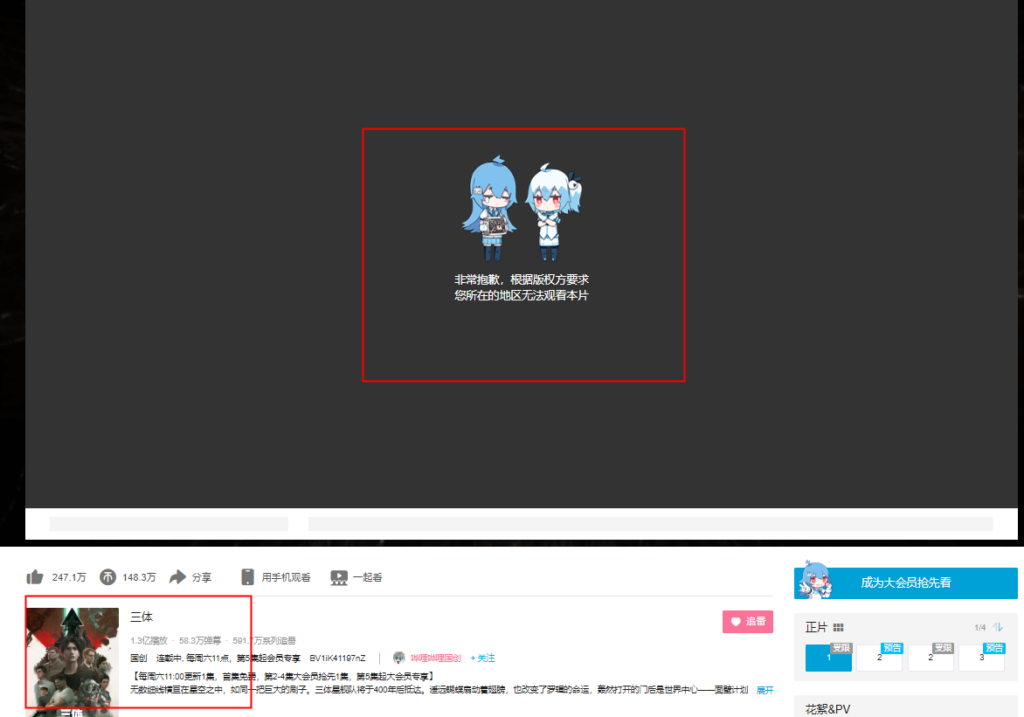The image size is (1024, 717).
Task: Click the 哔哩哔哩国创 uploader avatar
Action: [399, 658]
